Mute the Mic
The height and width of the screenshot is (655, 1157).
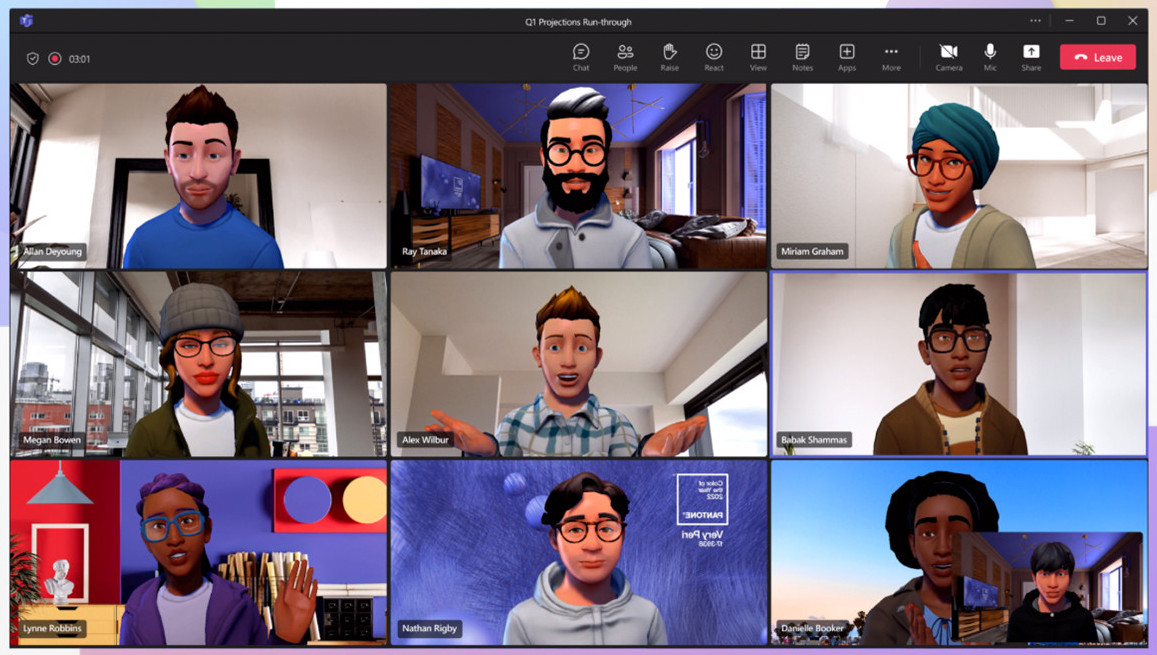[989, 57]
